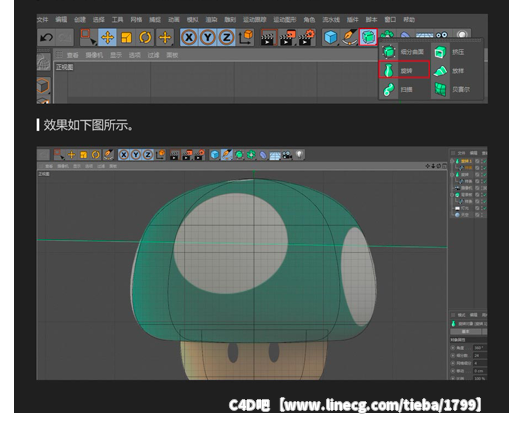The image size is (515, 424).
Task: Render the active view in top toolbar
Action: click(x=268, y=37)
